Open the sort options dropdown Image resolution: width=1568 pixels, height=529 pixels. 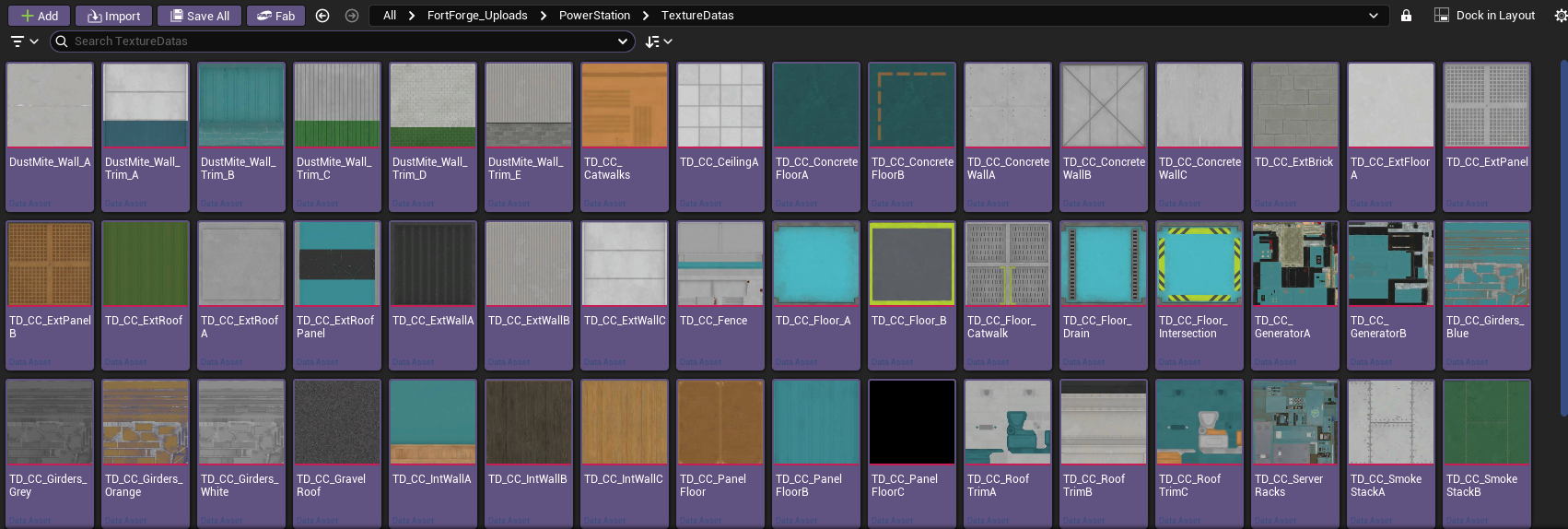coord(659,41)
